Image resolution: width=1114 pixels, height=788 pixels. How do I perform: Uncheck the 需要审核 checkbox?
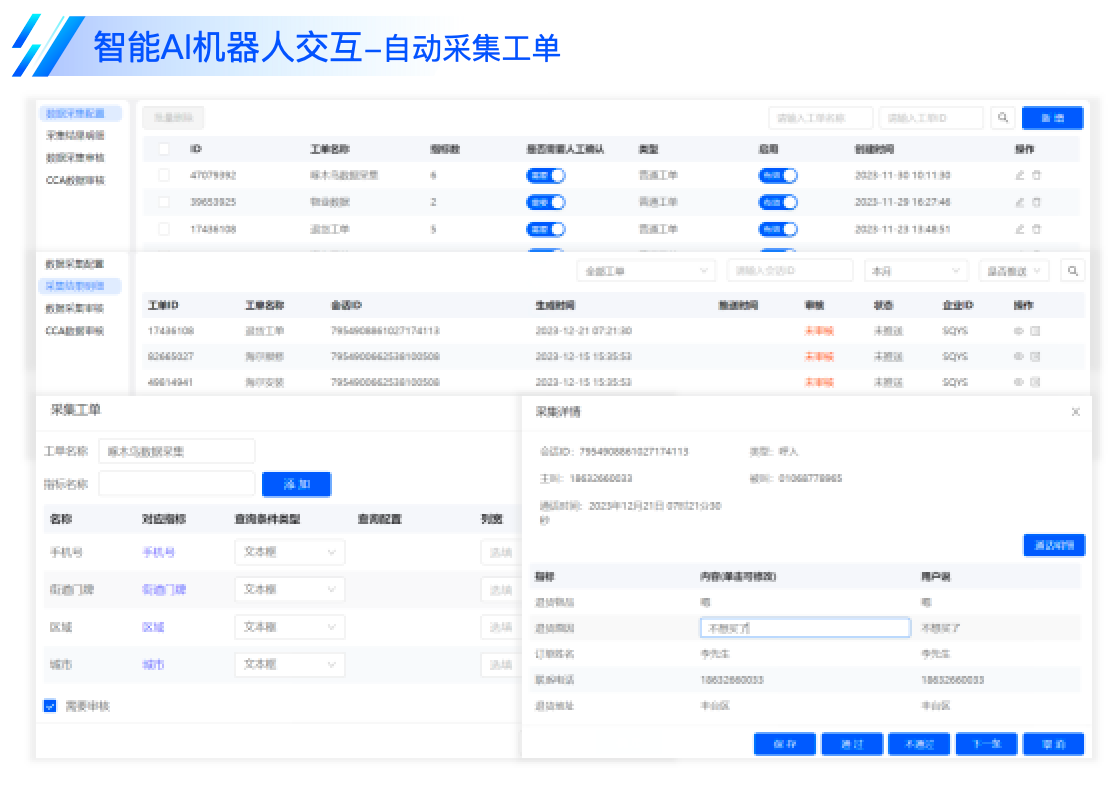point(50,706)
